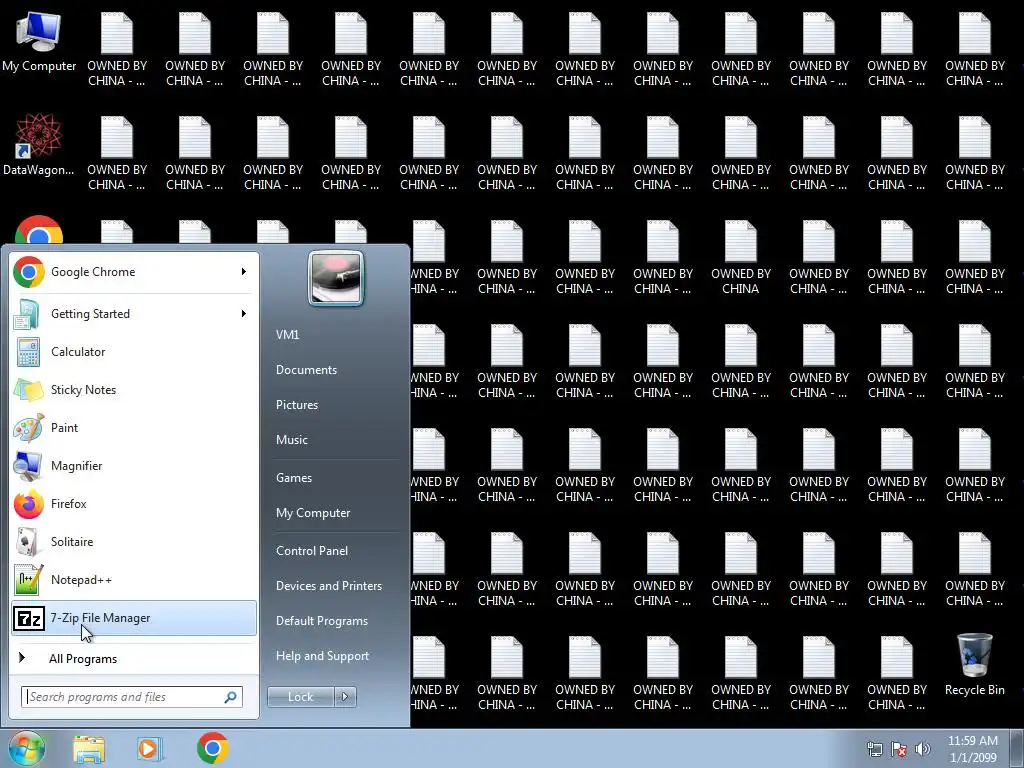Click the Start orb button on taskbar

pos(26,748)
